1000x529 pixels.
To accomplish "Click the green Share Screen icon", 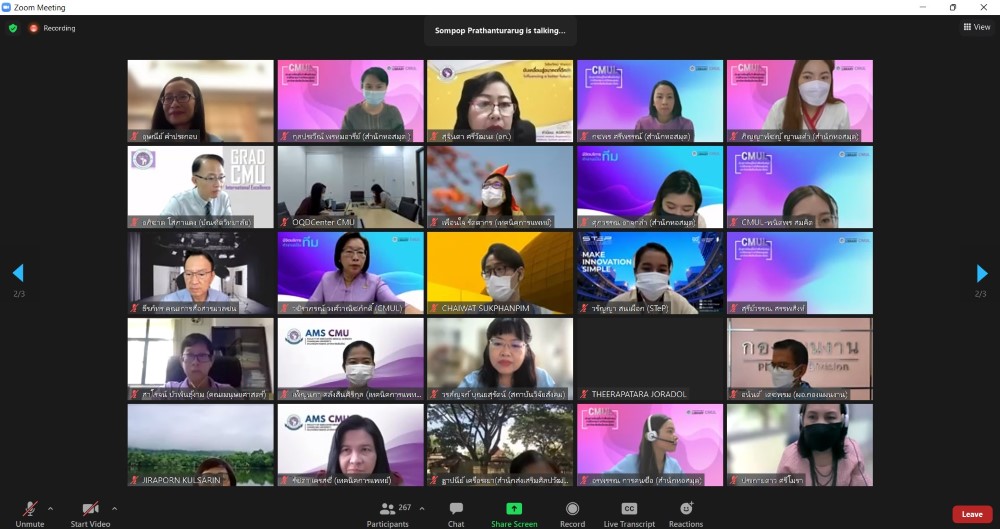I will pyautogui.click(x=514, y=510).
